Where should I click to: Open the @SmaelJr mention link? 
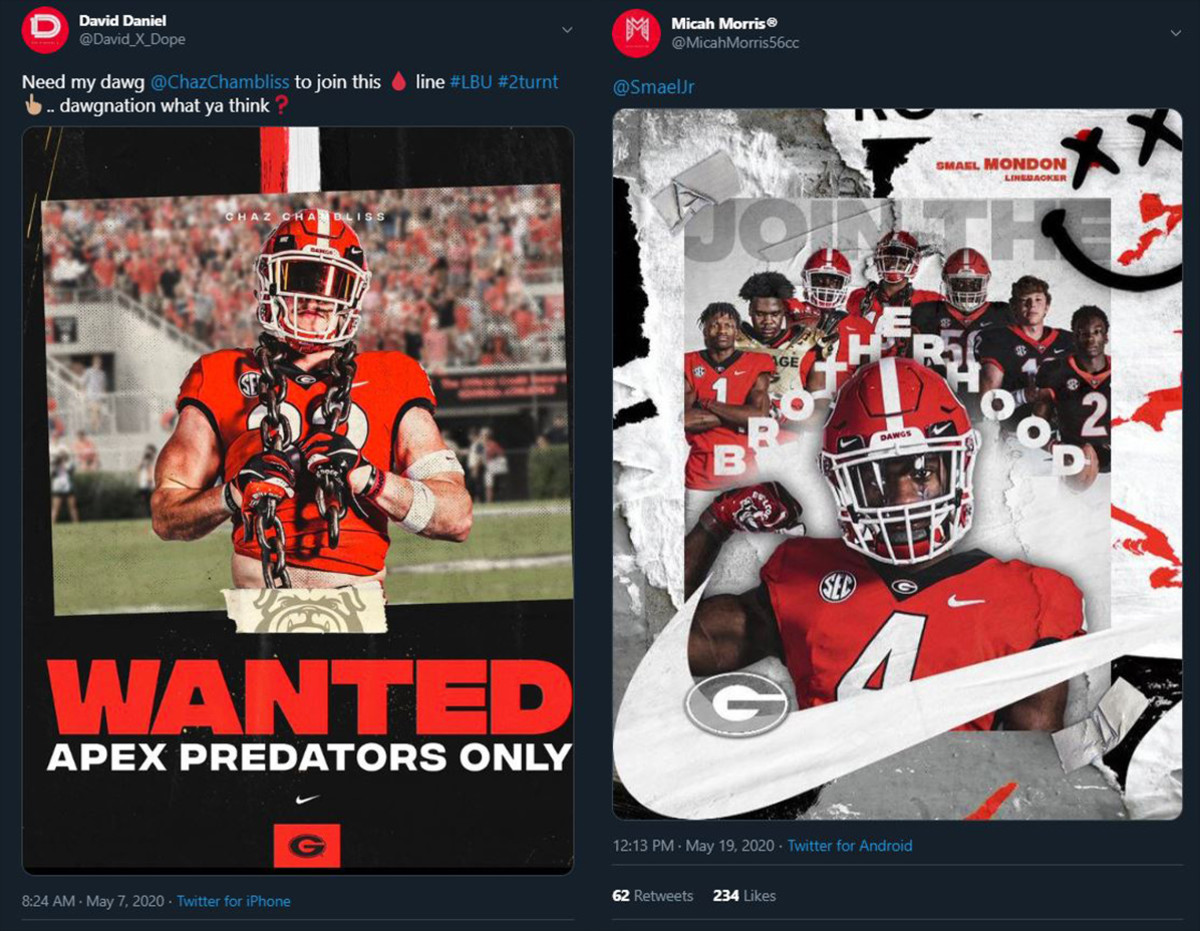pyautogui.click(x=654, y=87)
